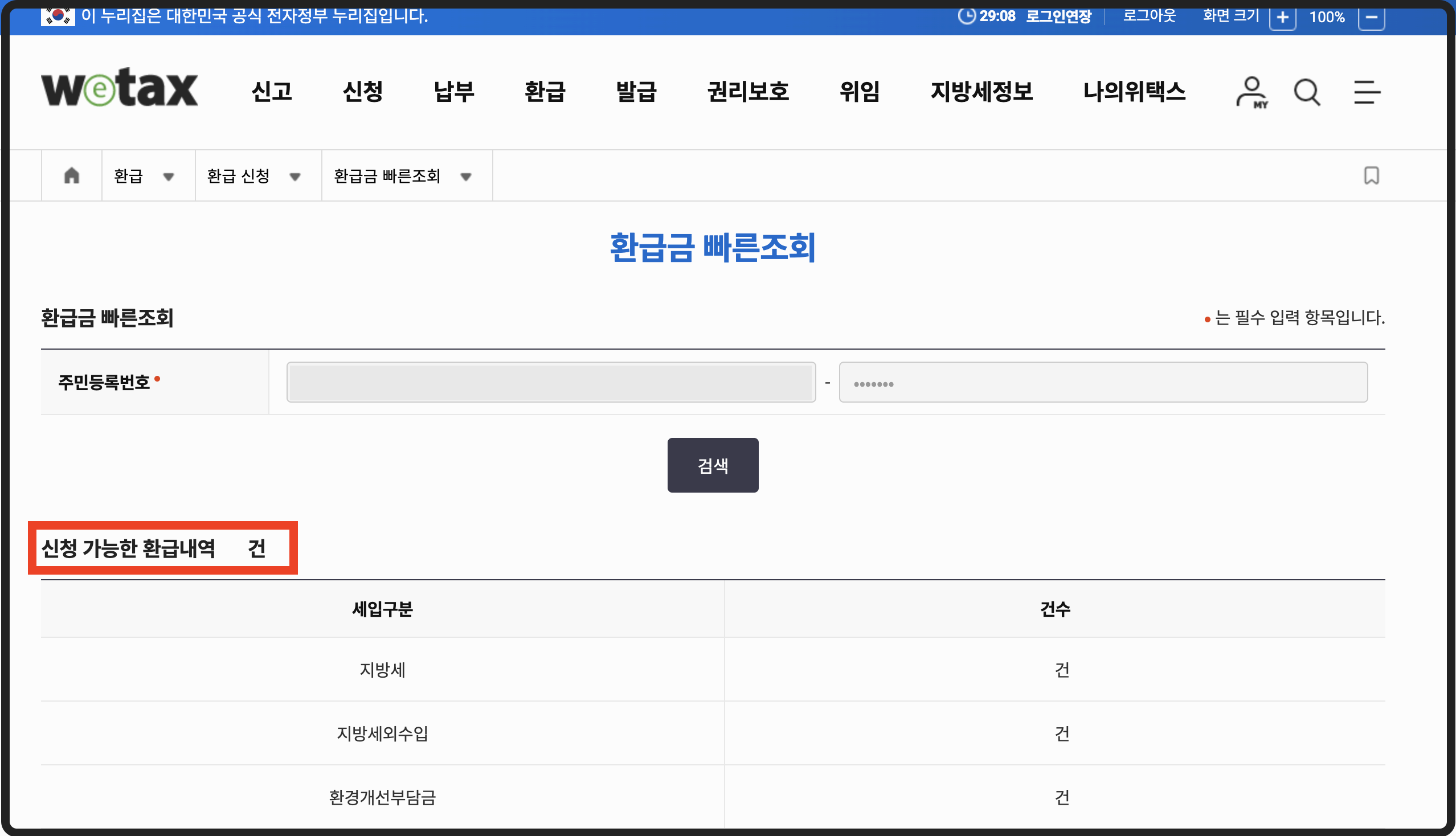Bookmark this page using the bookmark icon
1456x836 pixels.
click(x=1371, y=175)
